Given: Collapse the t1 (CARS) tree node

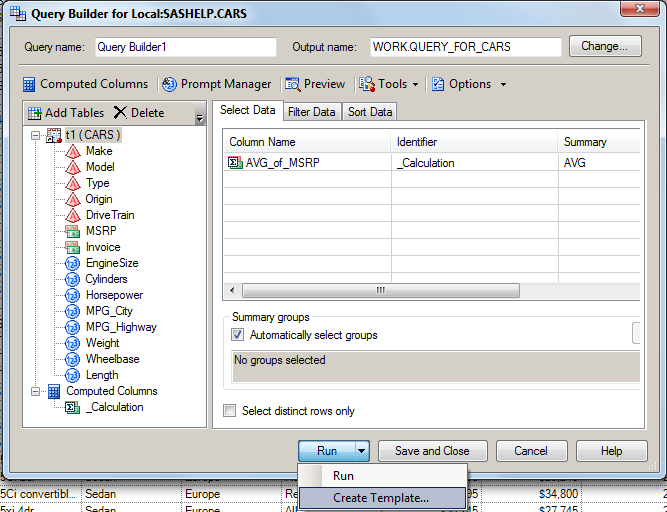Looking at the screenshot, I should click(36, 135).
